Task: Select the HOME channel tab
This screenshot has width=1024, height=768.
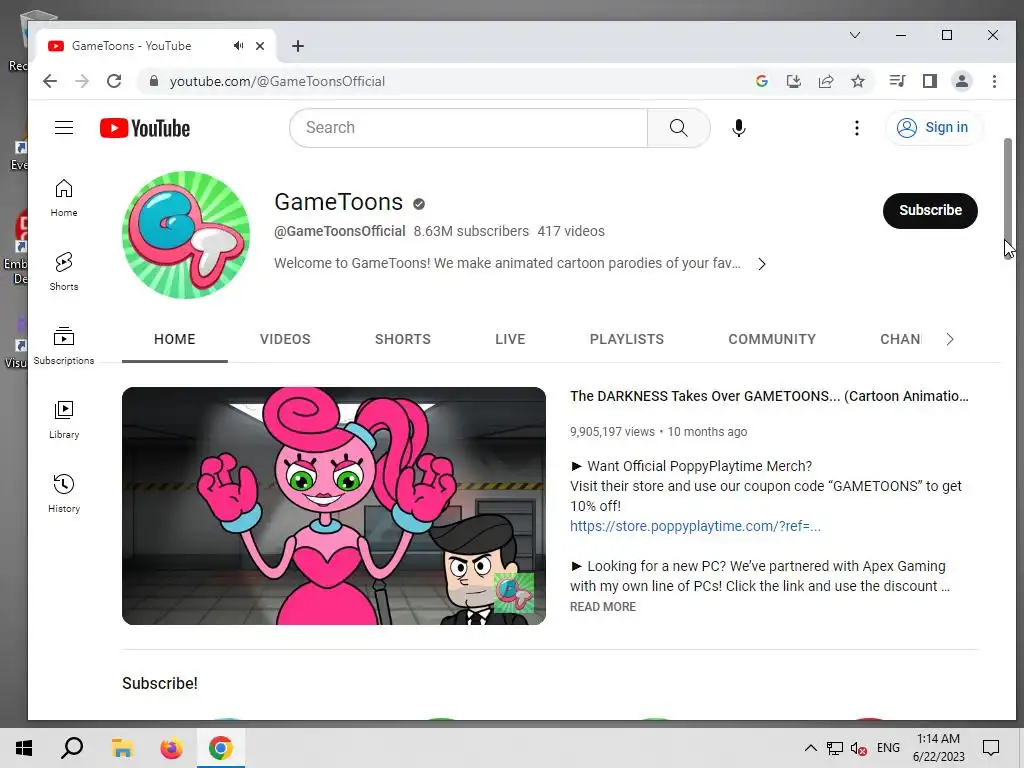Action: pyautogui.click(x=174, y=340)
